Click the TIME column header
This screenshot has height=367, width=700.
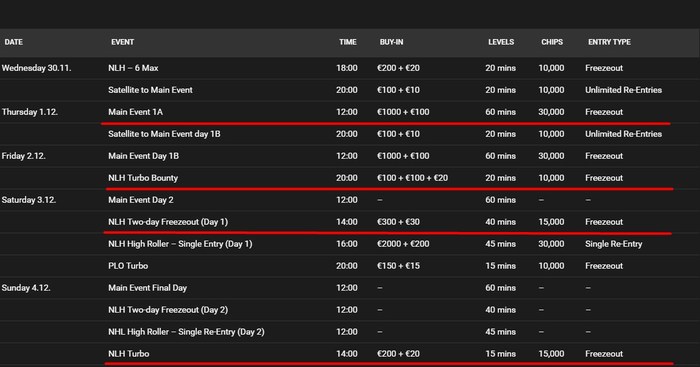pyautogui.click(x=347, y=42)
